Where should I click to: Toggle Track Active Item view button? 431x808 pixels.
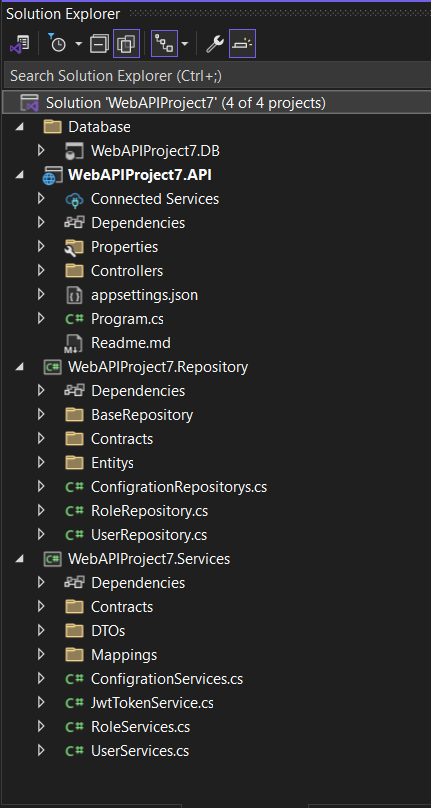coord(164,44)
